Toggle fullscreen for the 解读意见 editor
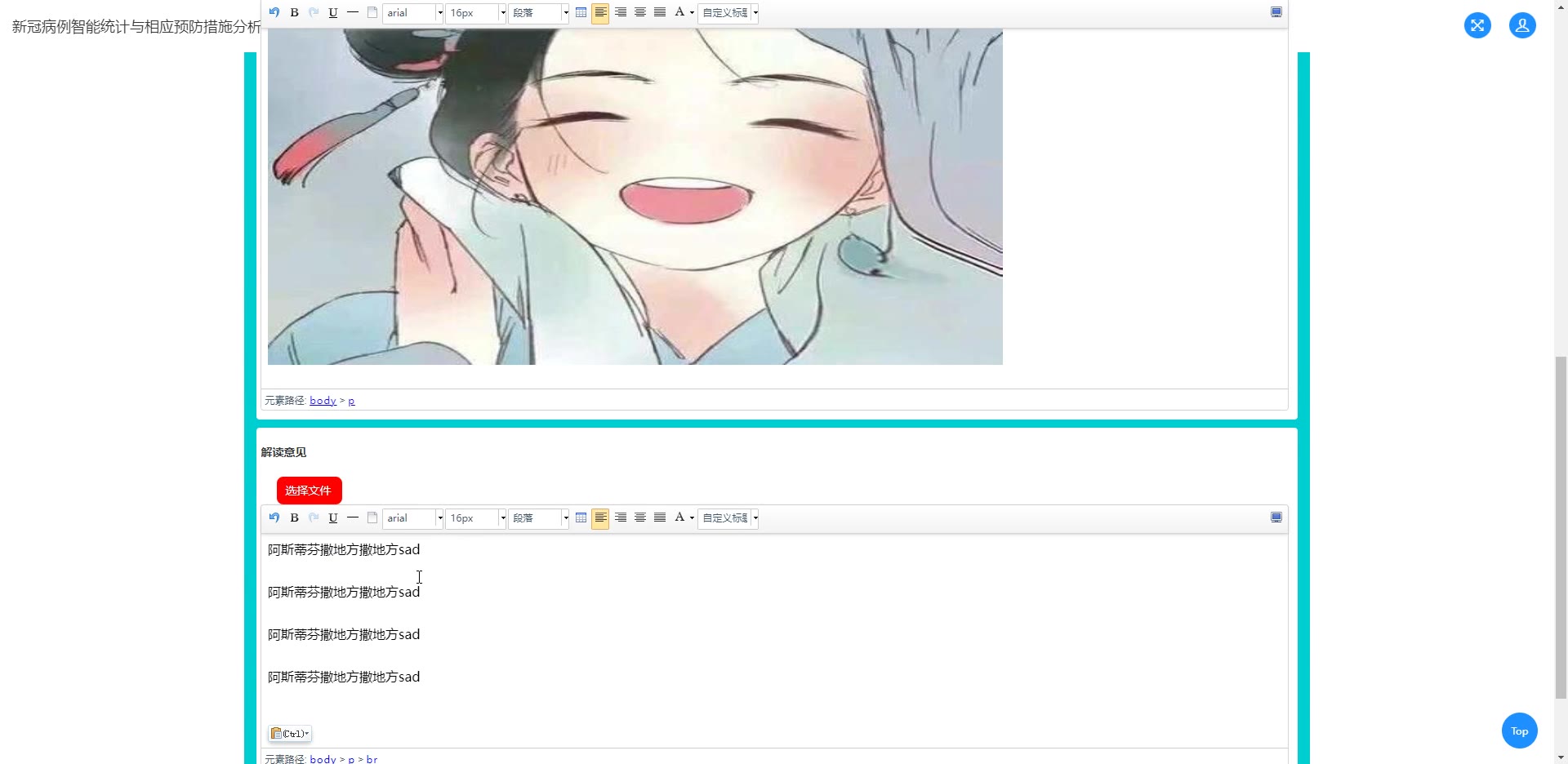Screen dimensions: 1568x764 pyautogui.click(x=1276, y=517)
